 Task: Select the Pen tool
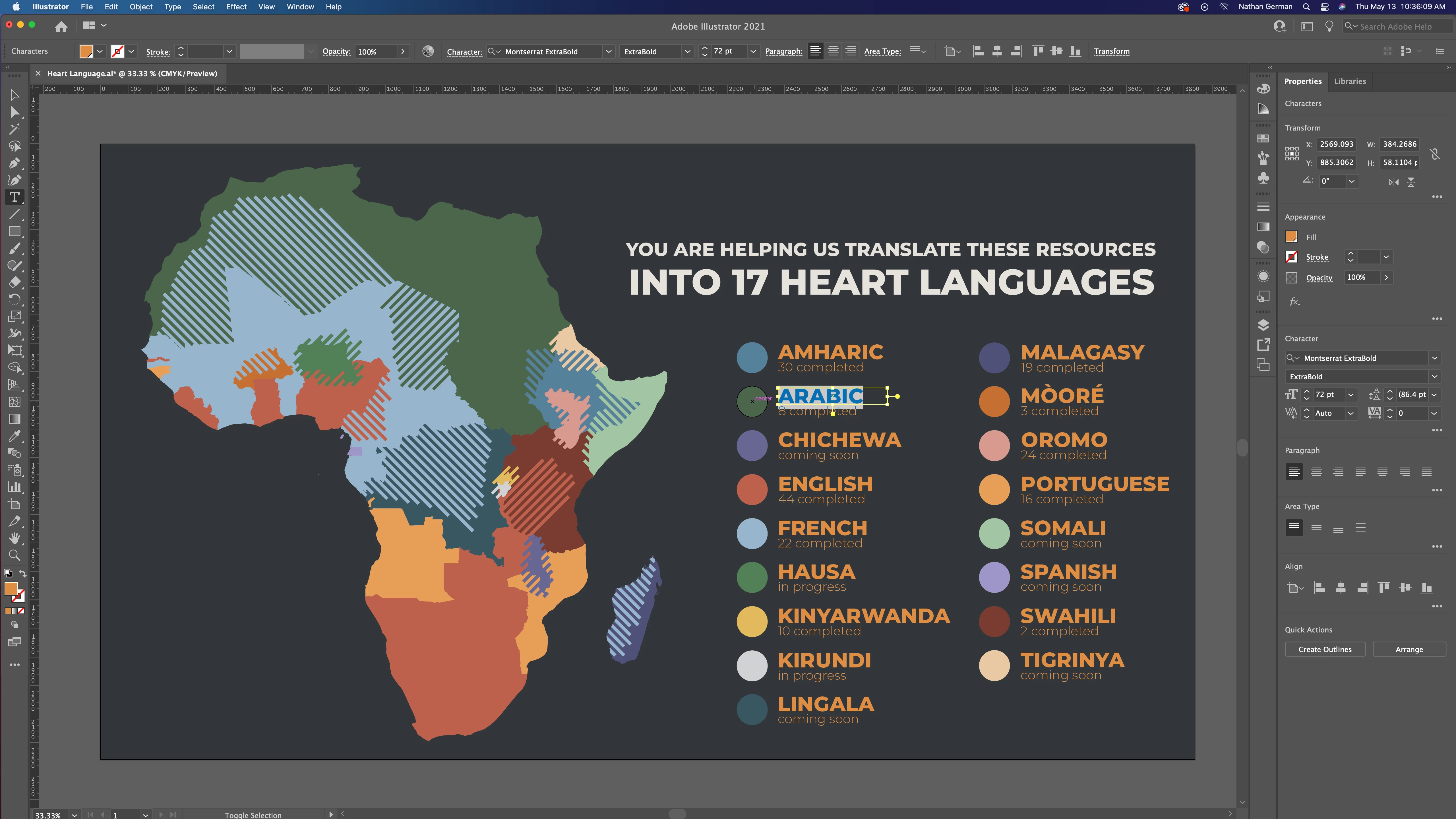(15, 163)
